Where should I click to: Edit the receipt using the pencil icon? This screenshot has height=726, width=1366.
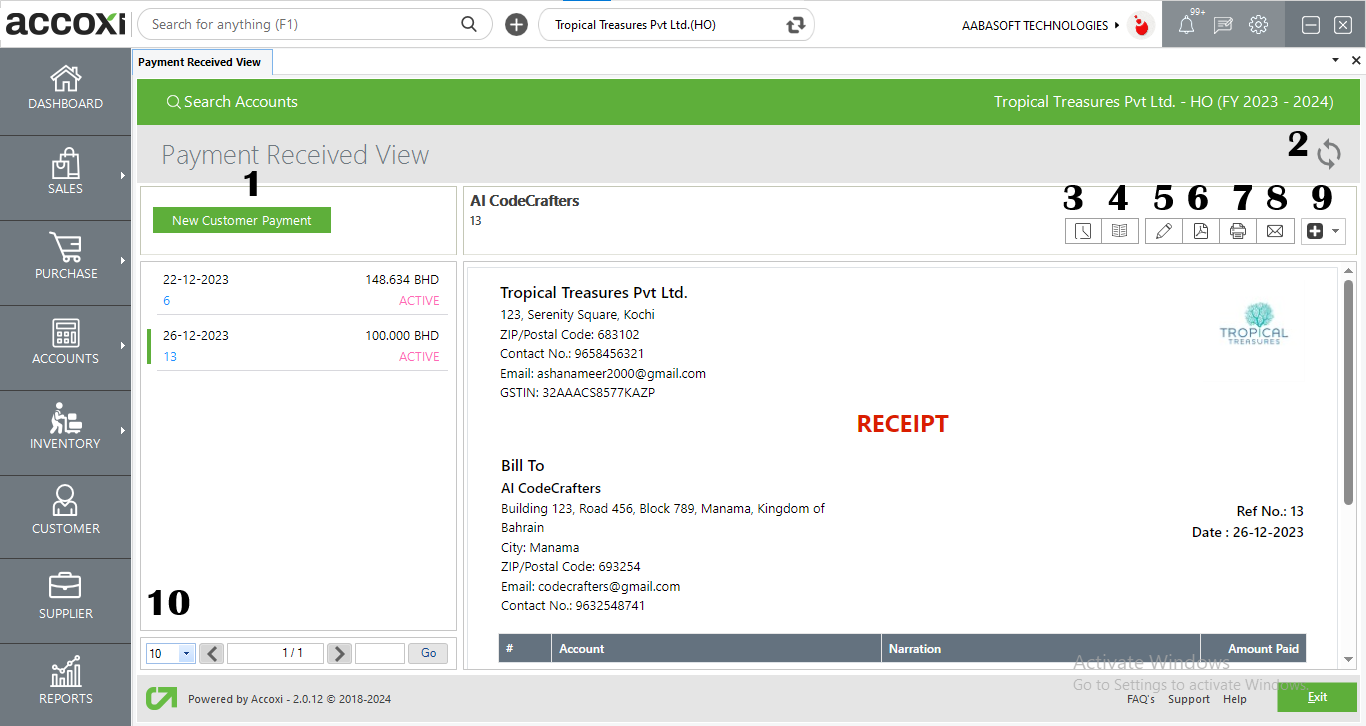pyautogui.click(x=1163, y=231)
